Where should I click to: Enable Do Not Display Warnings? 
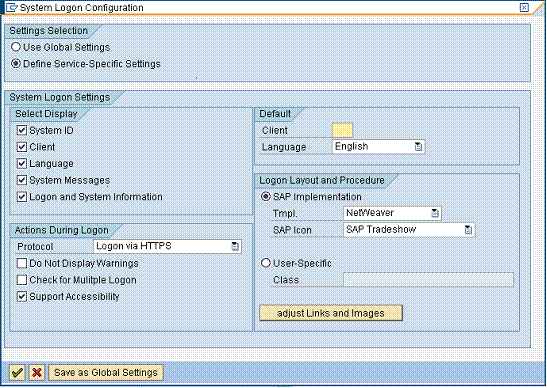[x=22, y=263]
